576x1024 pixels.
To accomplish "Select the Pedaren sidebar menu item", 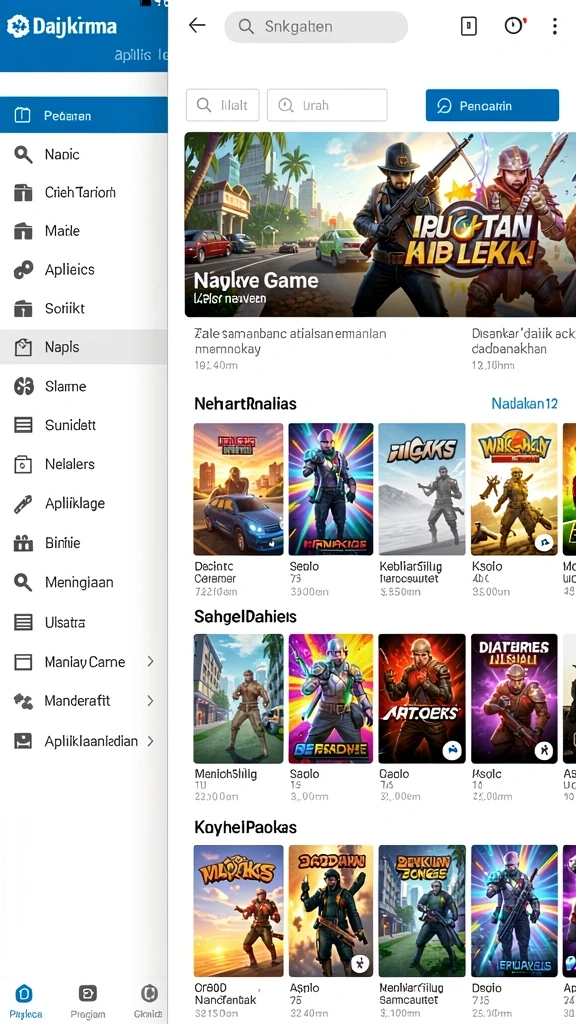I will coord(84,116).
